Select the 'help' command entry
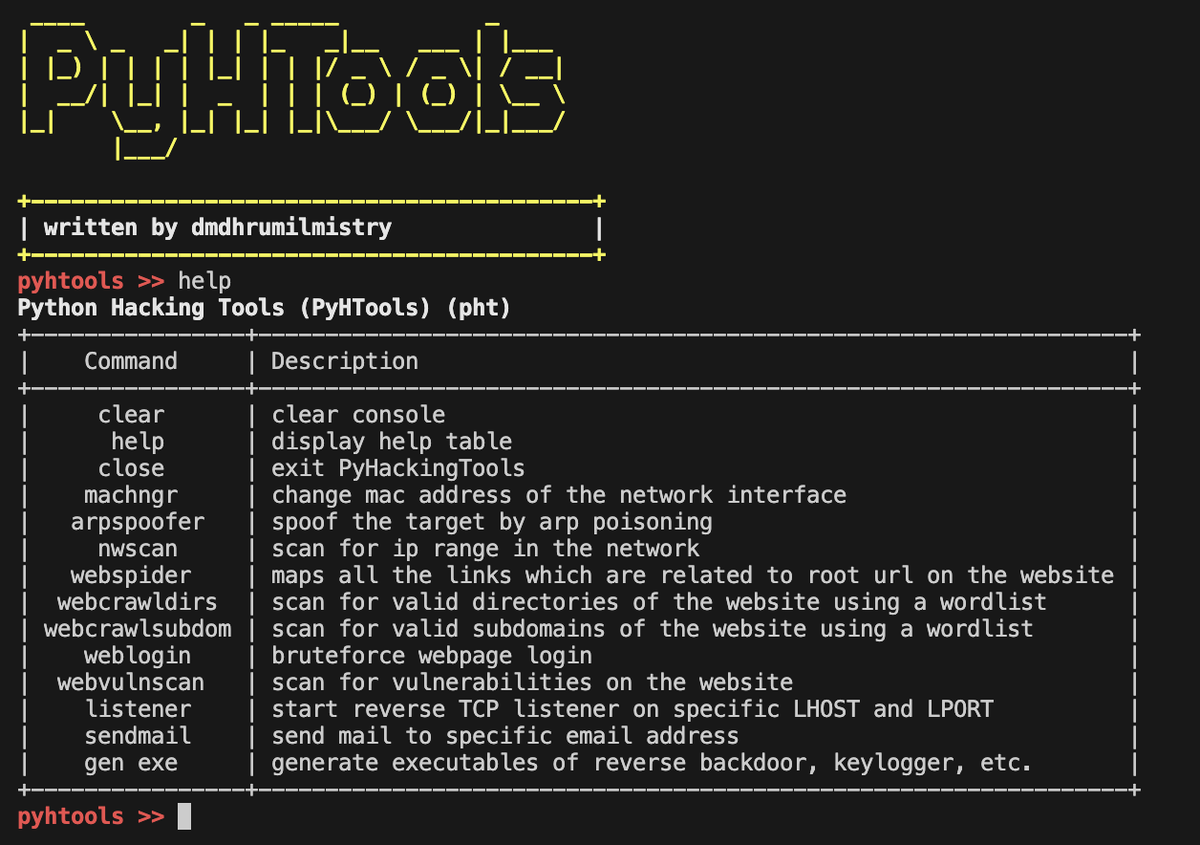Viewport: 1200px width, 845px height. 138,441
